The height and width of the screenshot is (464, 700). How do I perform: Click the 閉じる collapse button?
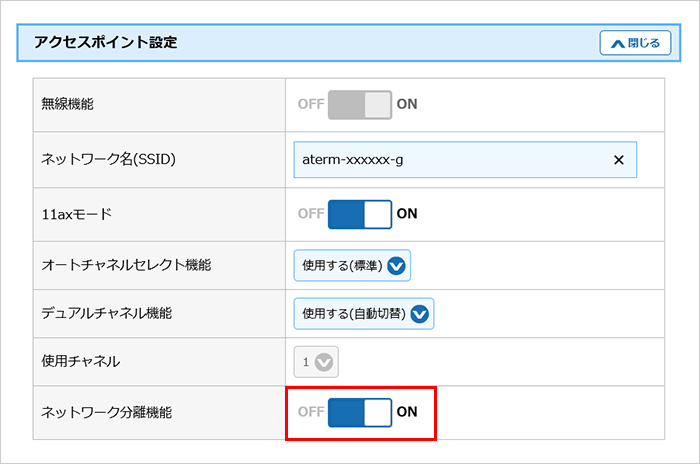635,43
